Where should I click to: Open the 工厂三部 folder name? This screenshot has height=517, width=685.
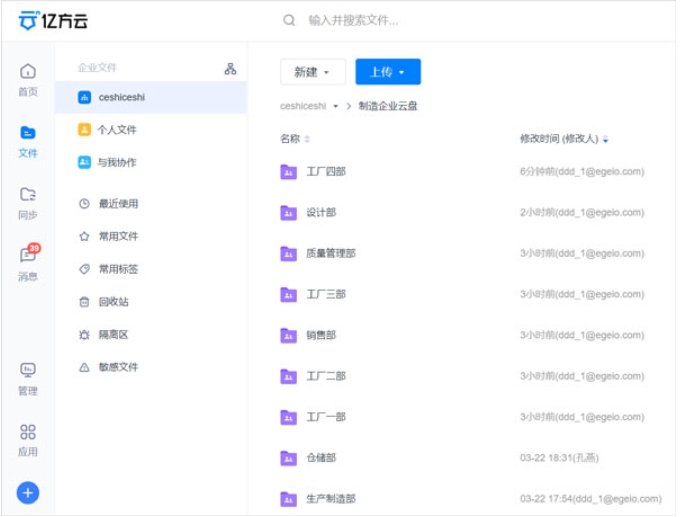pos(326,295)
